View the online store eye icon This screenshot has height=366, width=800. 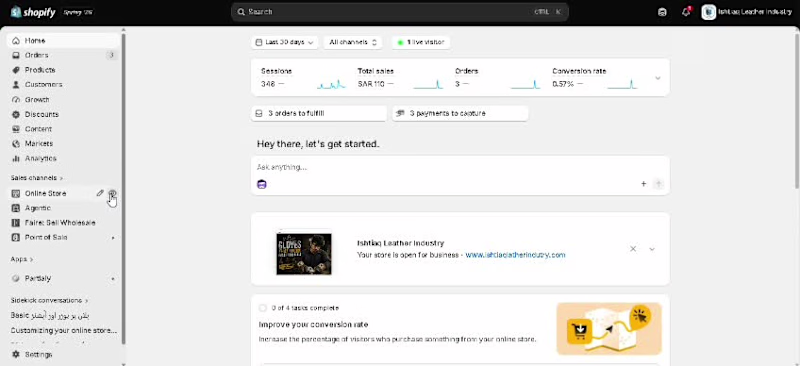[x=112, y=193]
